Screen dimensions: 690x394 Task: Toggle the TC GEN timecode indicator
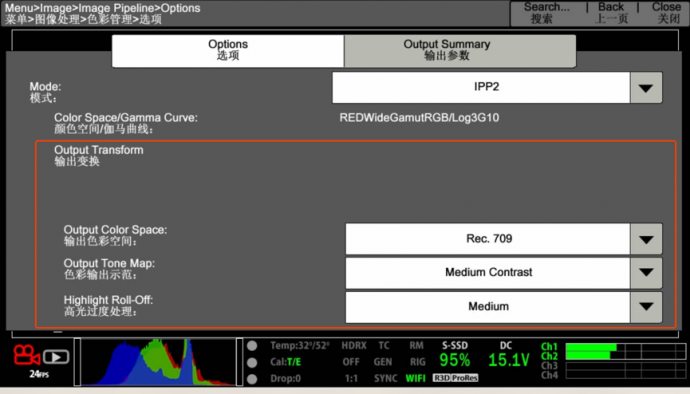coord(383,354)
